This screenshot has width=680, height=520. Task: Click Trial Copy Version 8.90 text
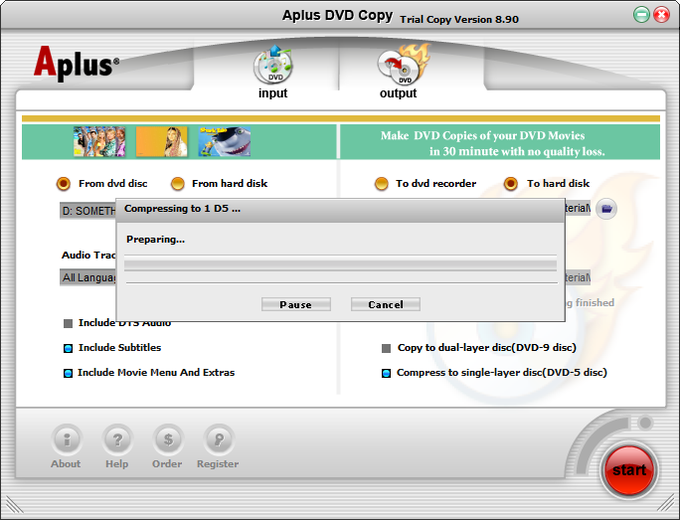[459, 20]
